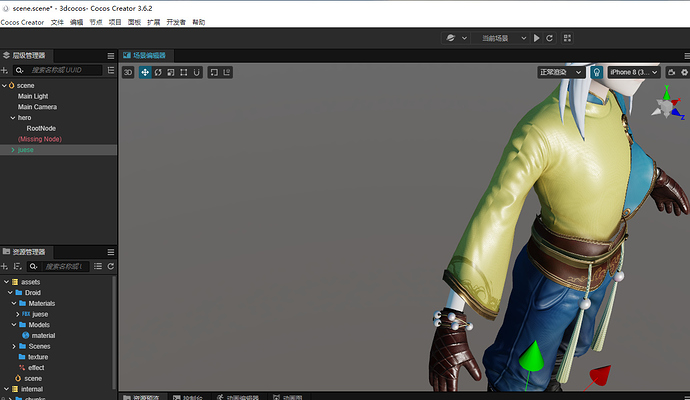Open the Assets panel menu
The image size is (690, 400).
tap(110, 252)
